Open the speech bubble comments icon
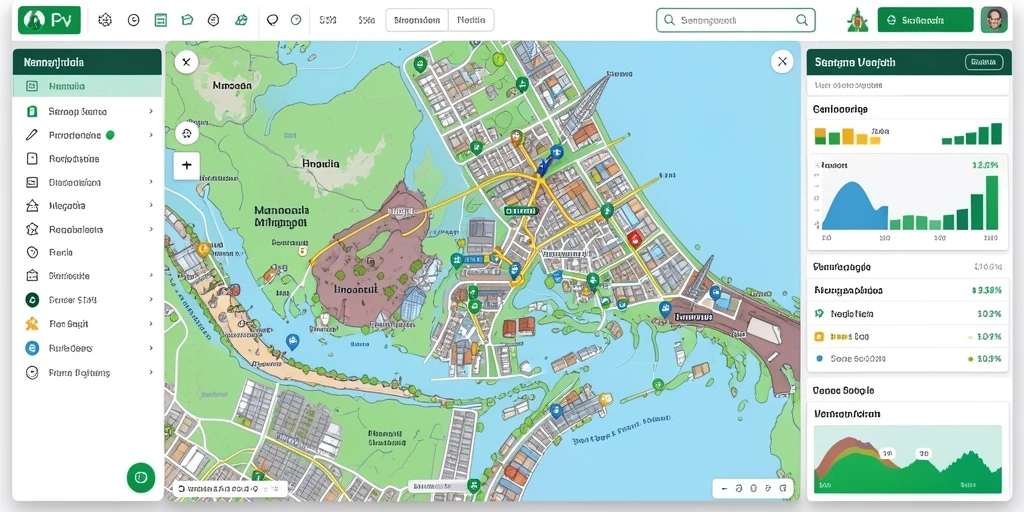Image resolution: width=1024 pixels, height=512 pixels. point(272,20)
